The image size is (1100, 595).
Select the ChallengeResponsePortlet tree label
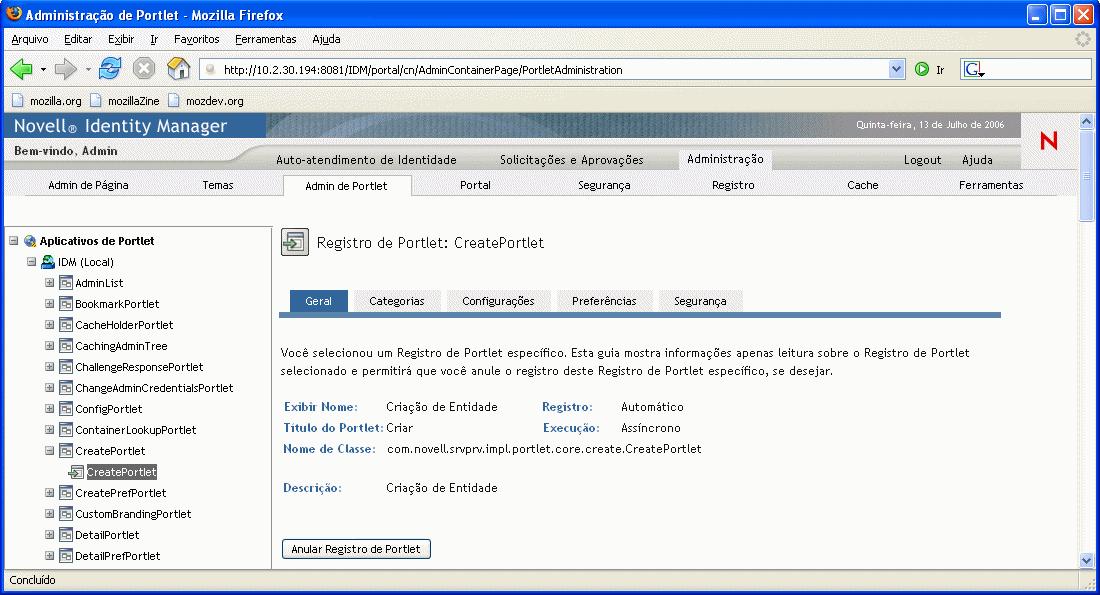pos(139,367)
